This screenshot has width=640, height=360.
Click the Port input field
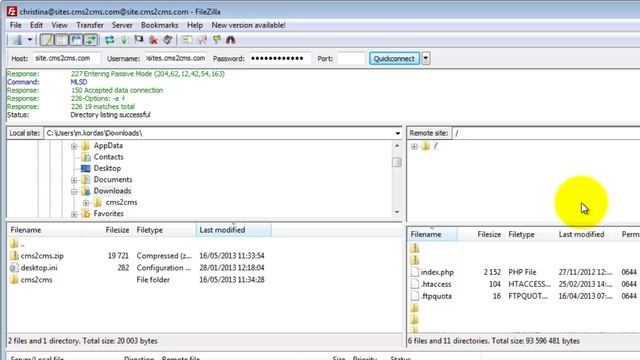click(x=351, y=58)
